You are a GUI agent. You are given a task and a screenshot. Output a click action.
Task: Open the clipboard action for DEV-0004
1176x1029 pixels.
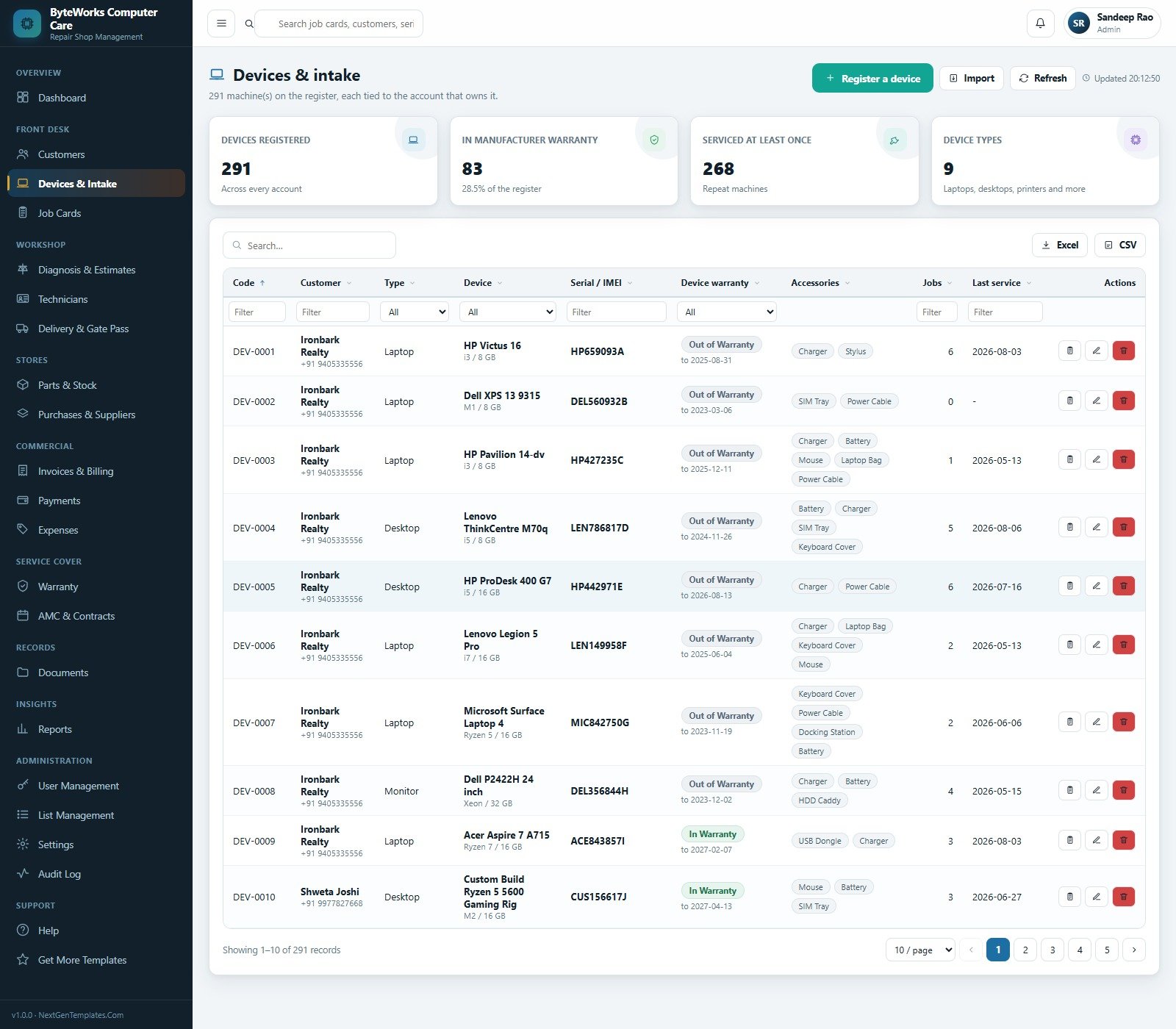[x=1069, y=528]
